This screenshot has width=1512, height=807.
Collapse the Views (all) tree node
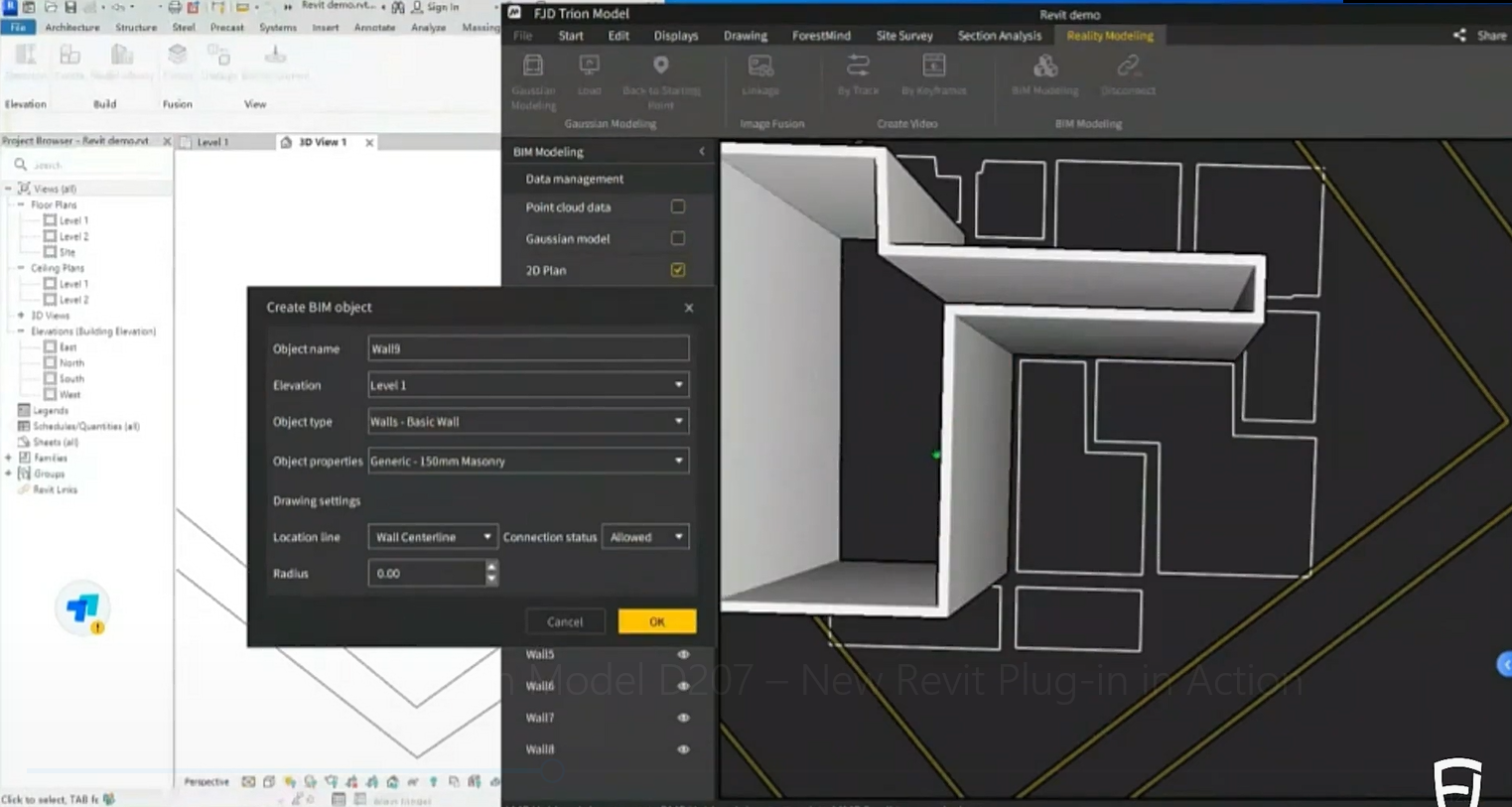tap(9, 189)
